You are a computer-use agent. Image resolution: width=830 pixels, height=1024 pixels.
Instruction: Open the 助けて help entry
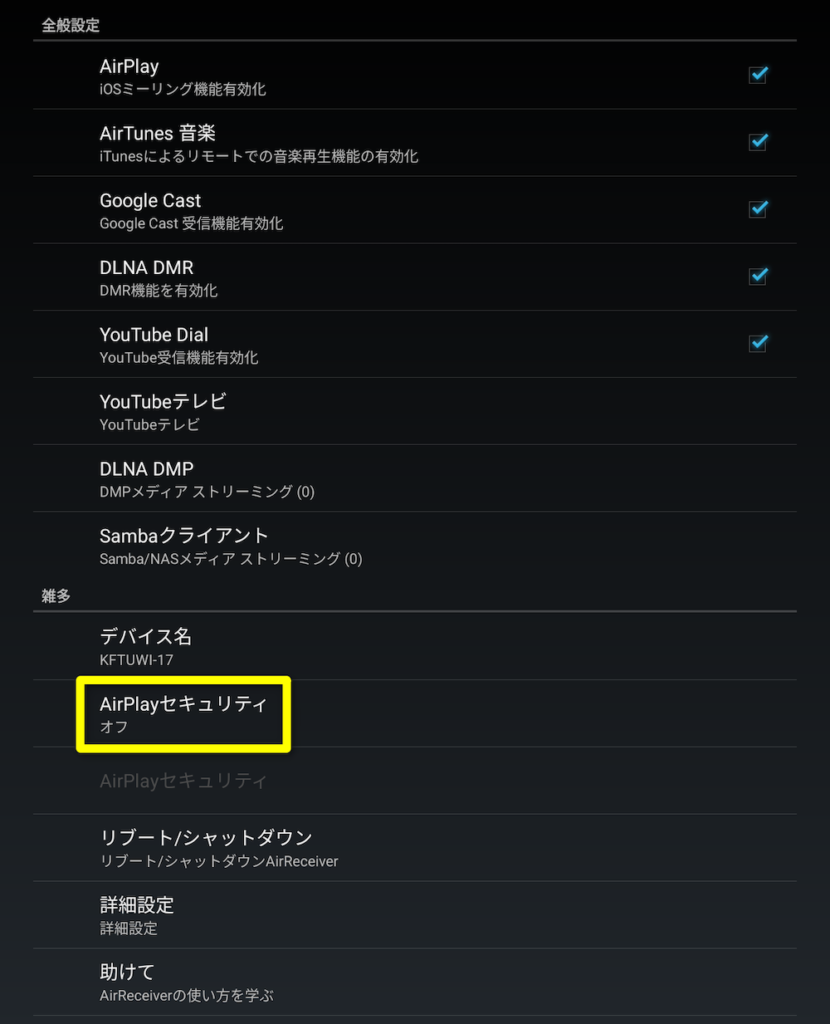415,982
